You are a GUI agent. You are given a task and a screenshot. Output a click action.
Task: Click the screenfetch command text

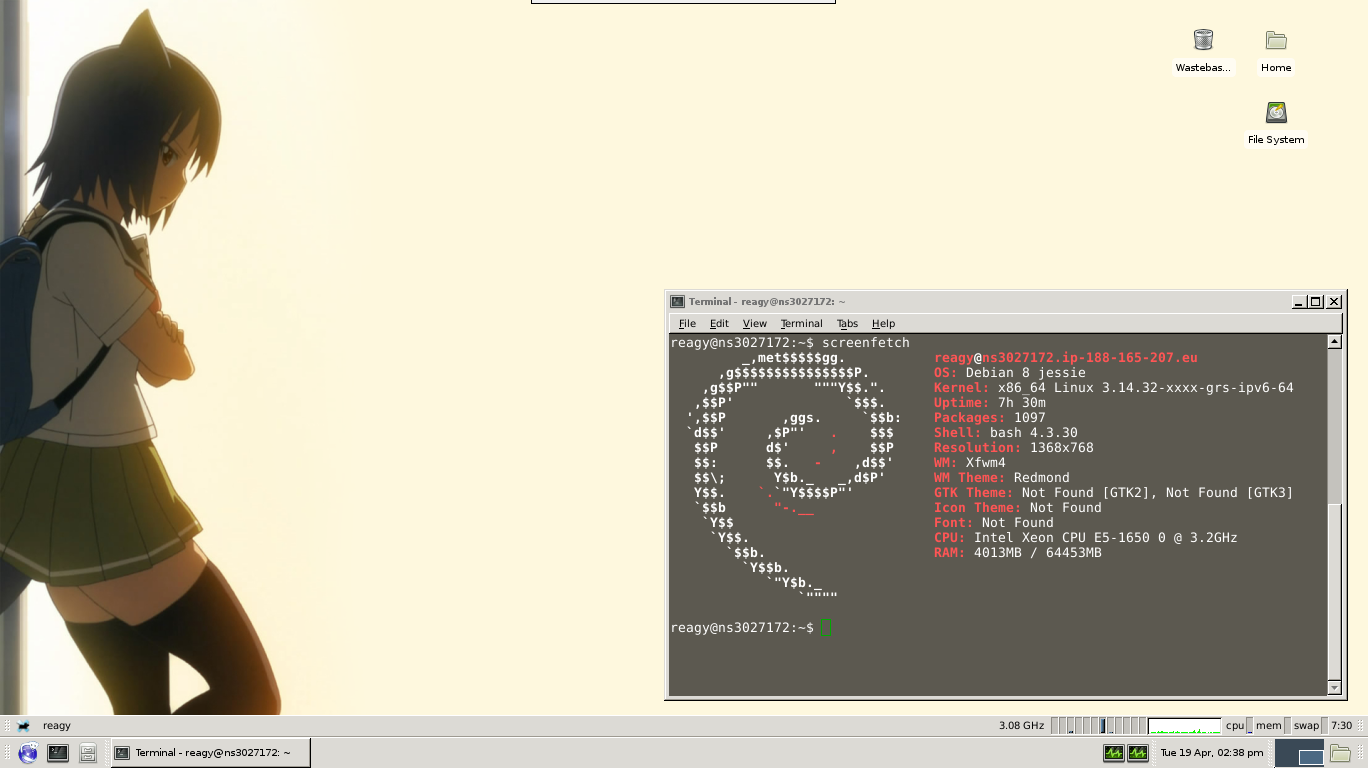coord(866,342)
